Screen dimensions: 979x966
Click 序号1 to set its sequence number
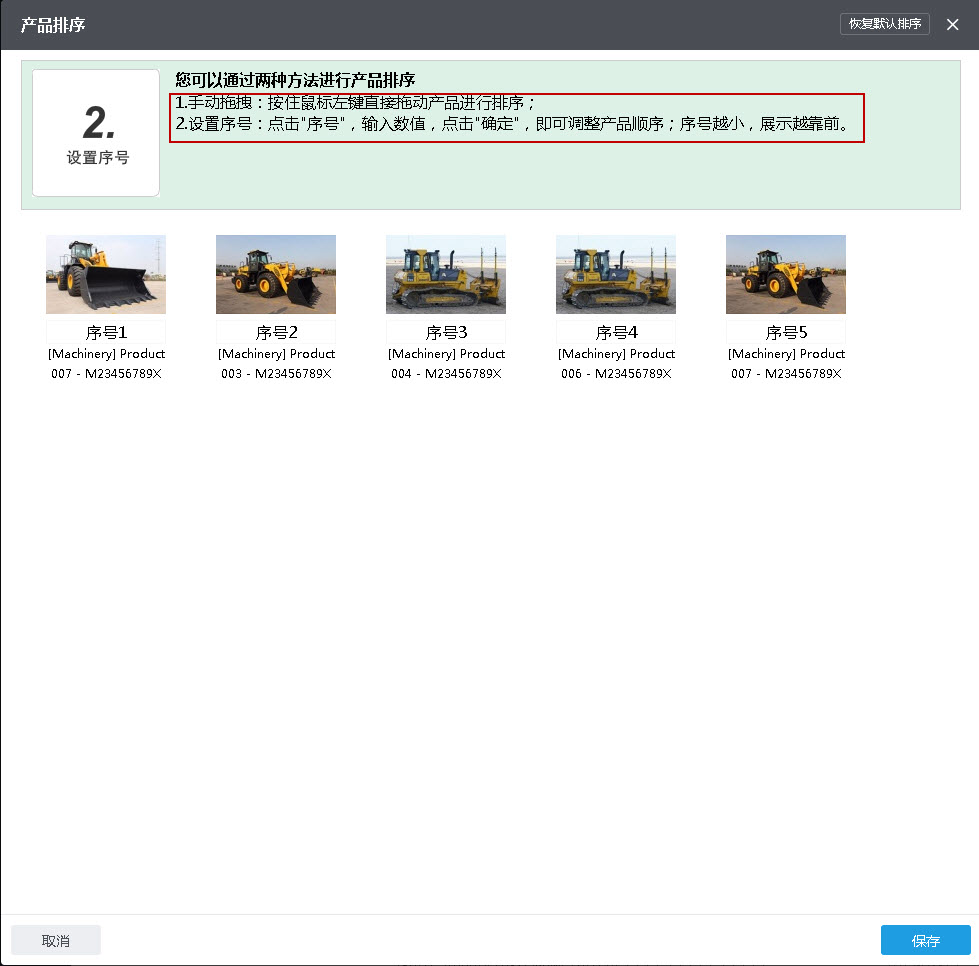coord(105,331)
